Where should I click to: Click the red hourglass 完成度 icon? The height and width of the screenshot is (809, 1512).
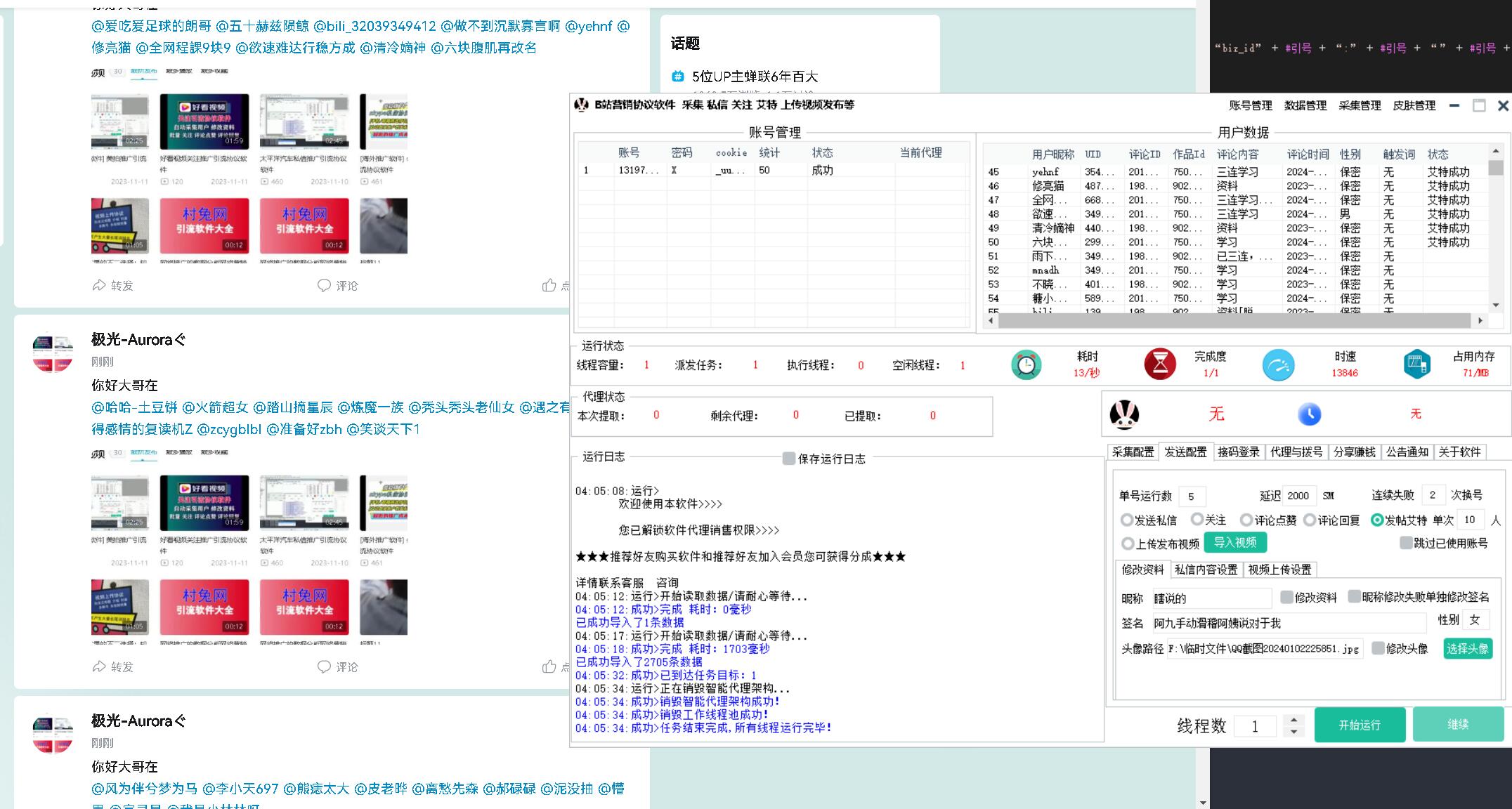pos(1159,364)
